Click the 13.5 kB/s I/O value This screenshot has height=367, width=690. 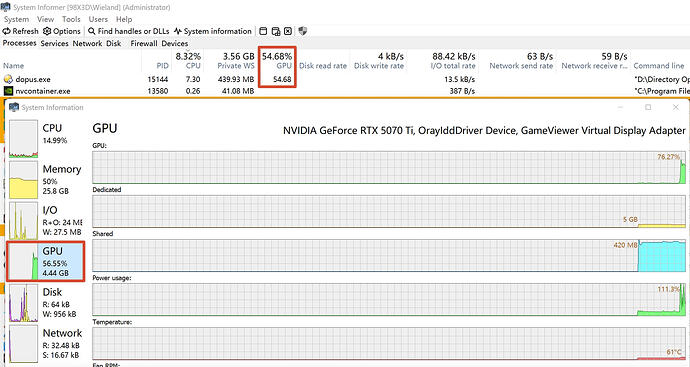(x=460, y=79)
